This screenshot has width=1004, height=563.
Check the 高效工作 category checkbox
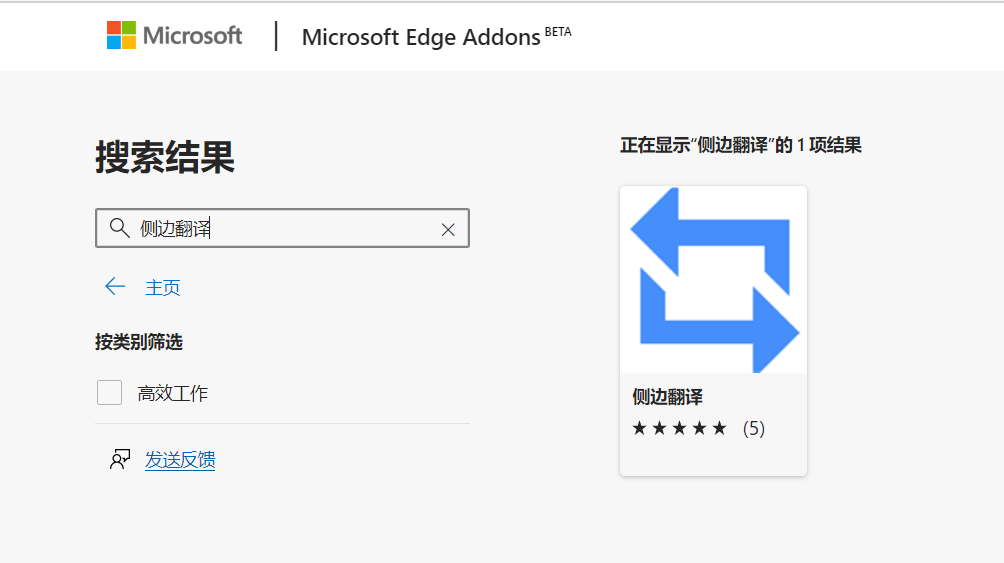[109, 393]
